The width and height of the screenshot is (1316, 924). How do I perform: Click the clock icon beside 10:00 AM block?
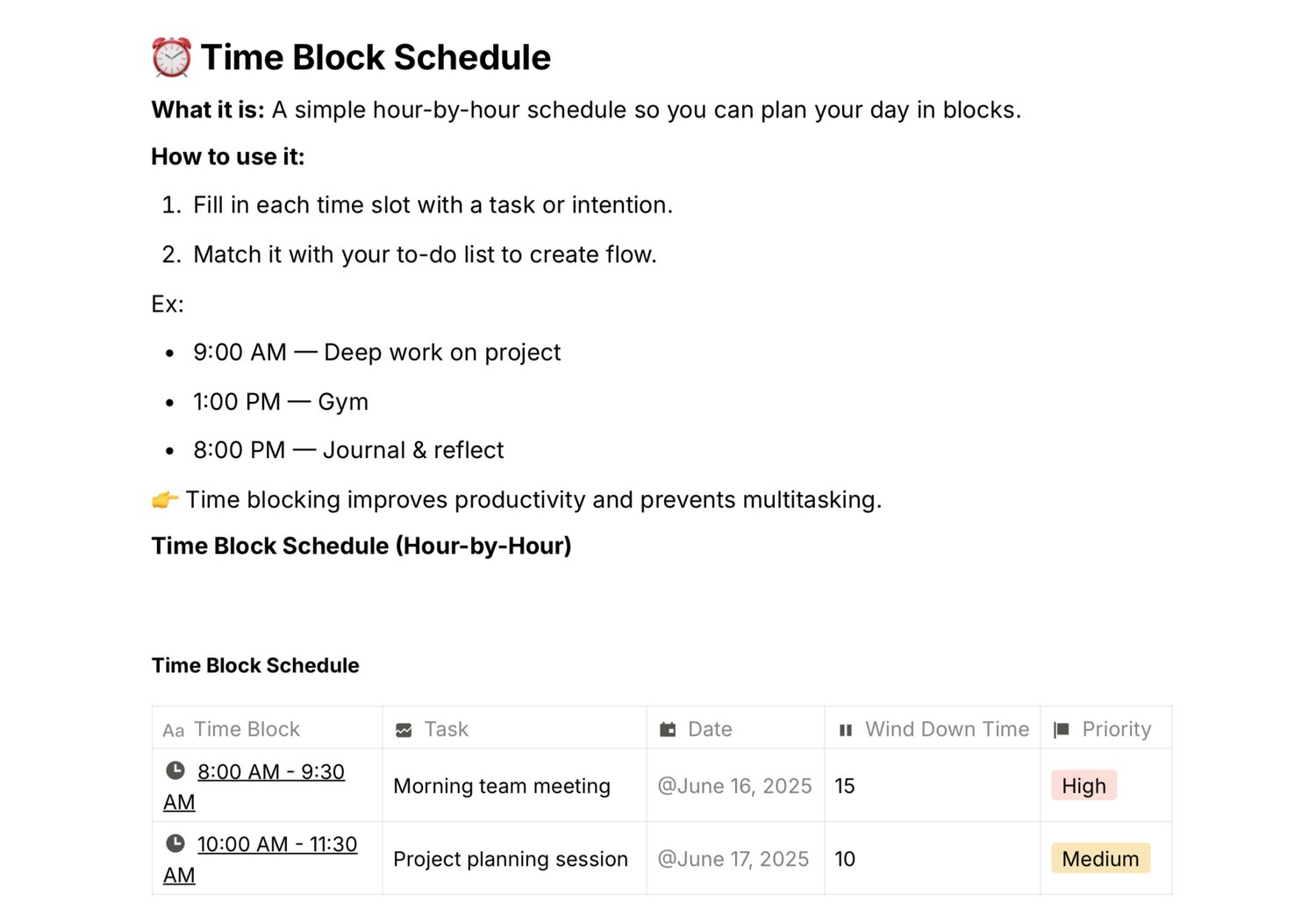pos(175,843)
